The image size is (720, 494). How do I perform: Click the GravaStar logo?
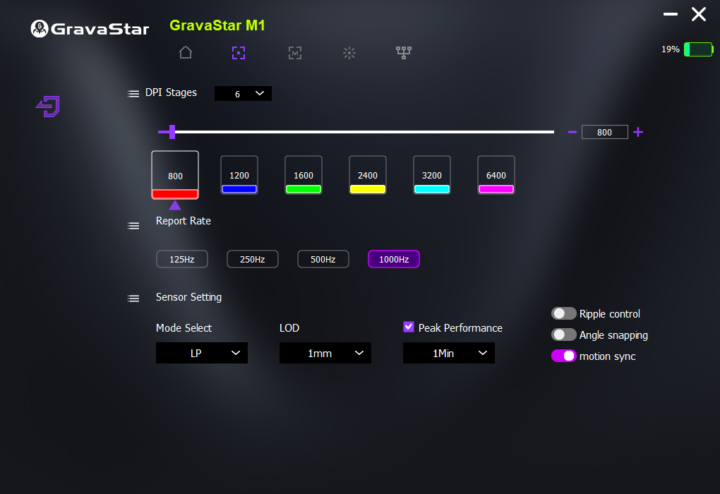click(90, 28)
